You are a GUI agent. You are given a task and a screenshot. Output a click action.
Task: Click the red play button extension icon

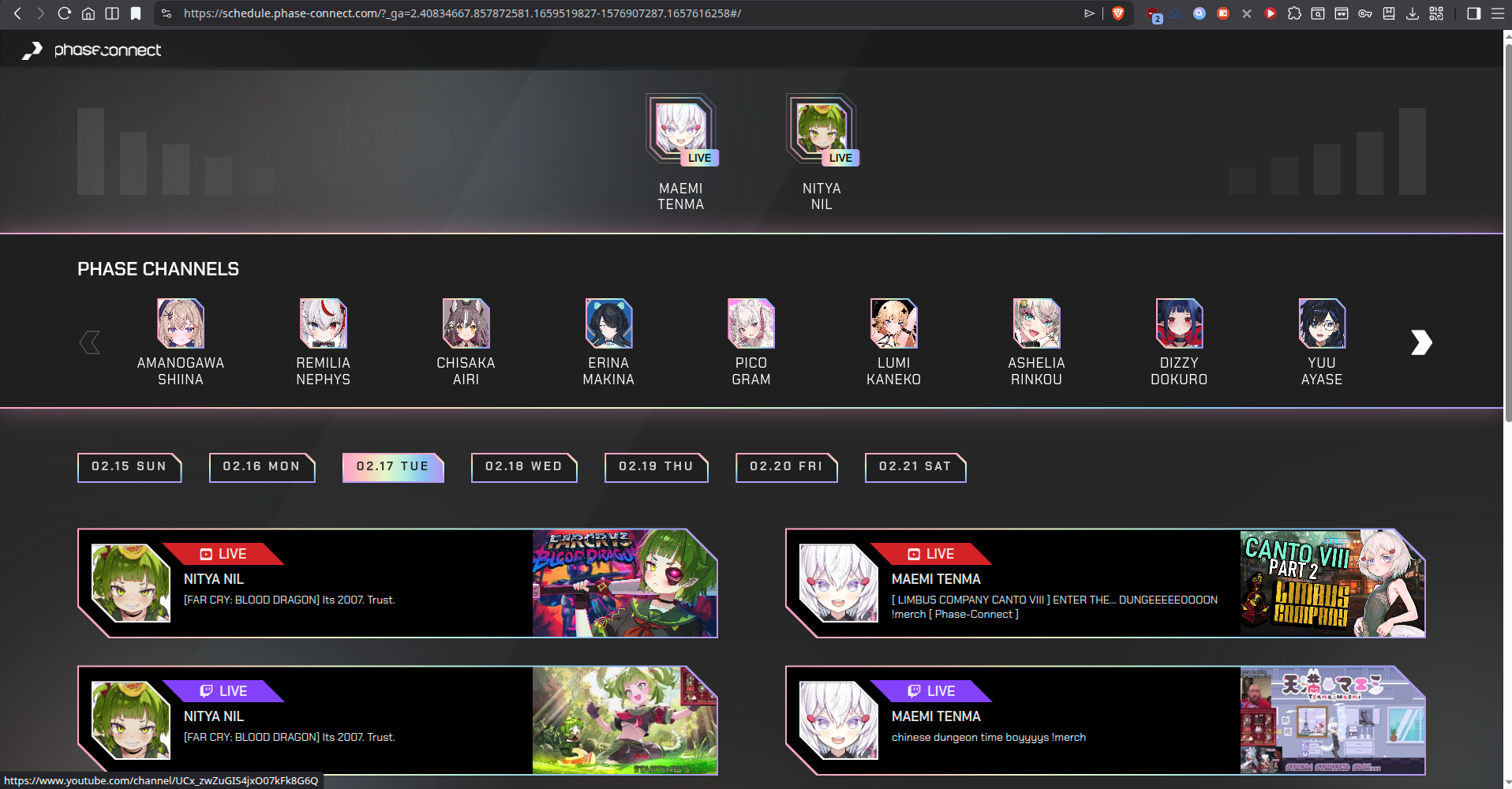point(1271,13)
